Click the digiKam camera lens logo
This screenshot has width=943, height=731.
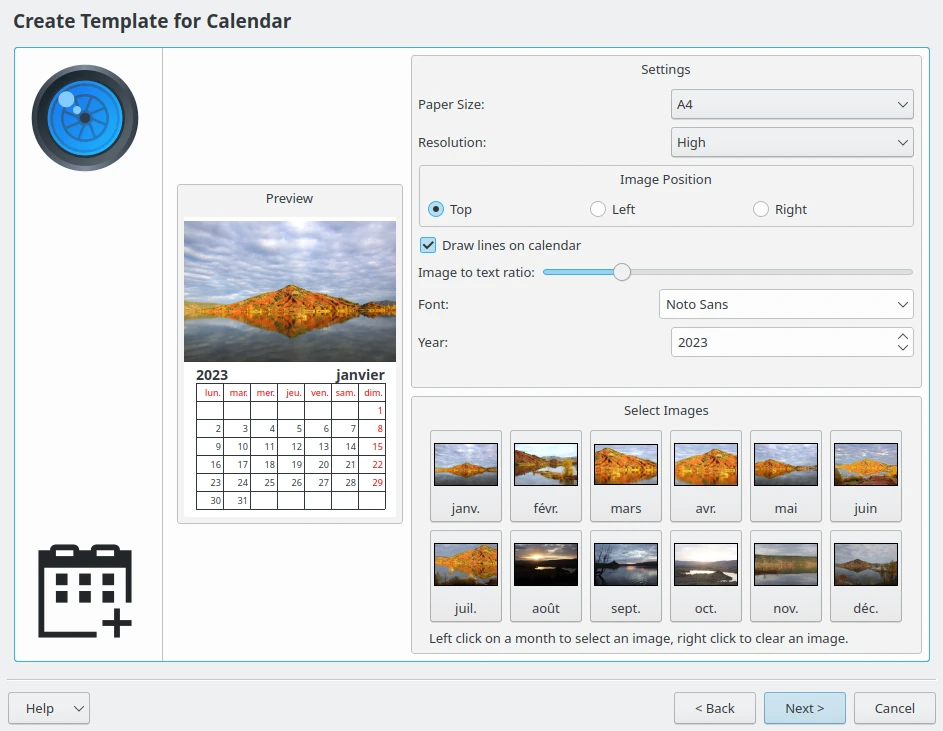click(85, 118)
